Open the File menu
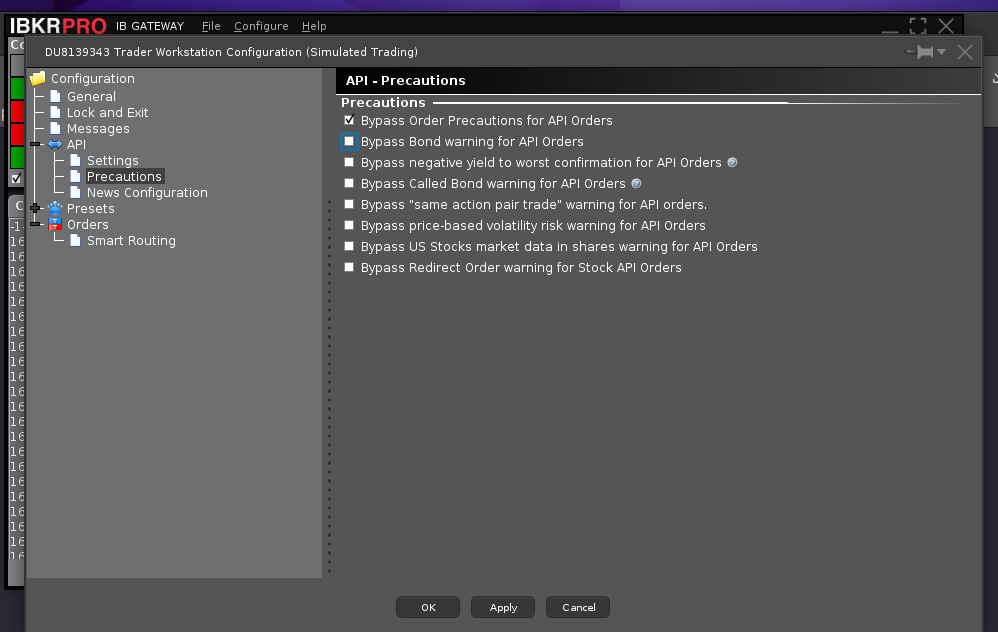Screen dimensions: 998x632 pyautogui.click(x=211, y=26)
